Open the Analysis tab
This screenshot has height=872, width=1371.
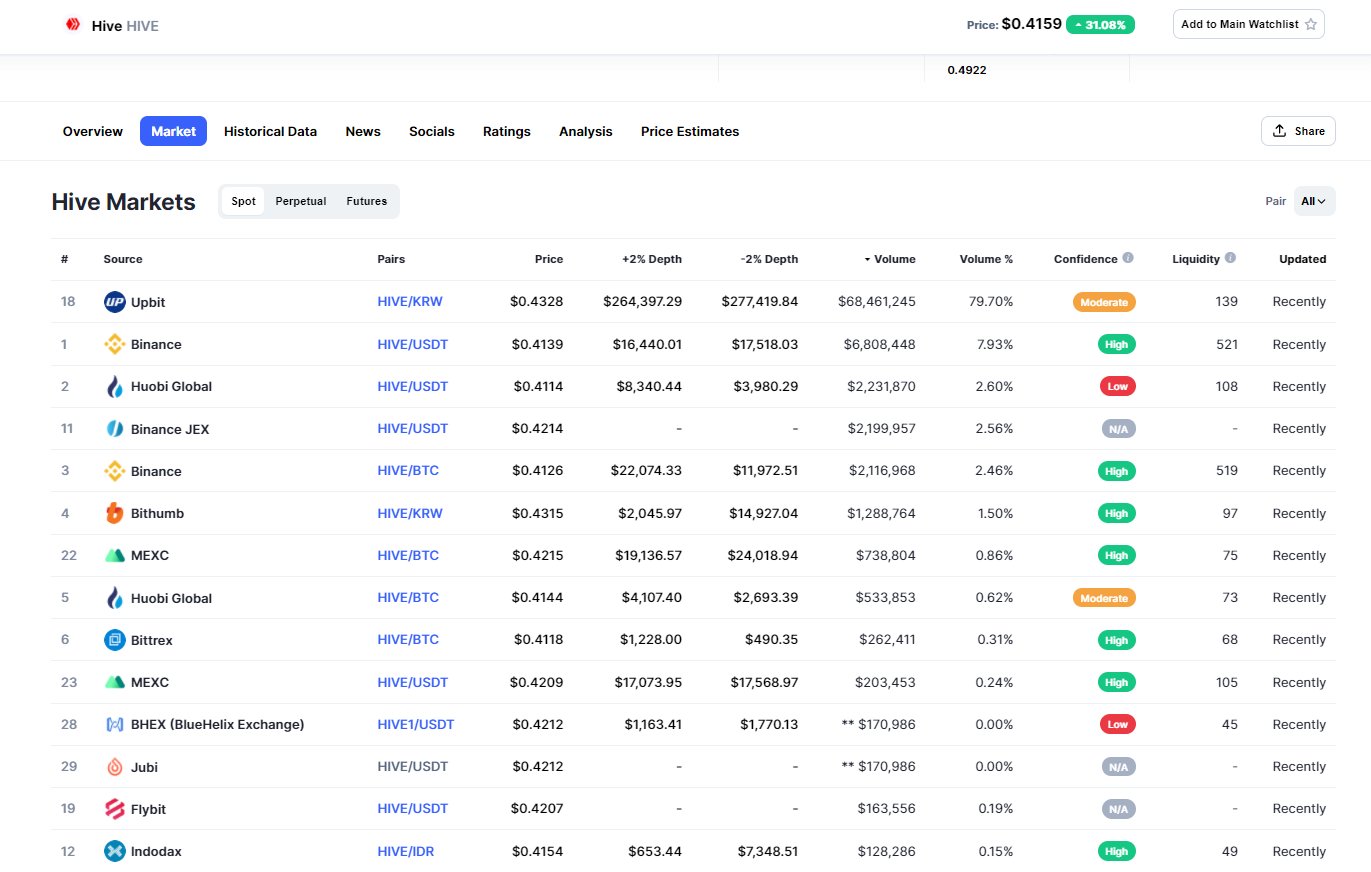coord(586,131)
